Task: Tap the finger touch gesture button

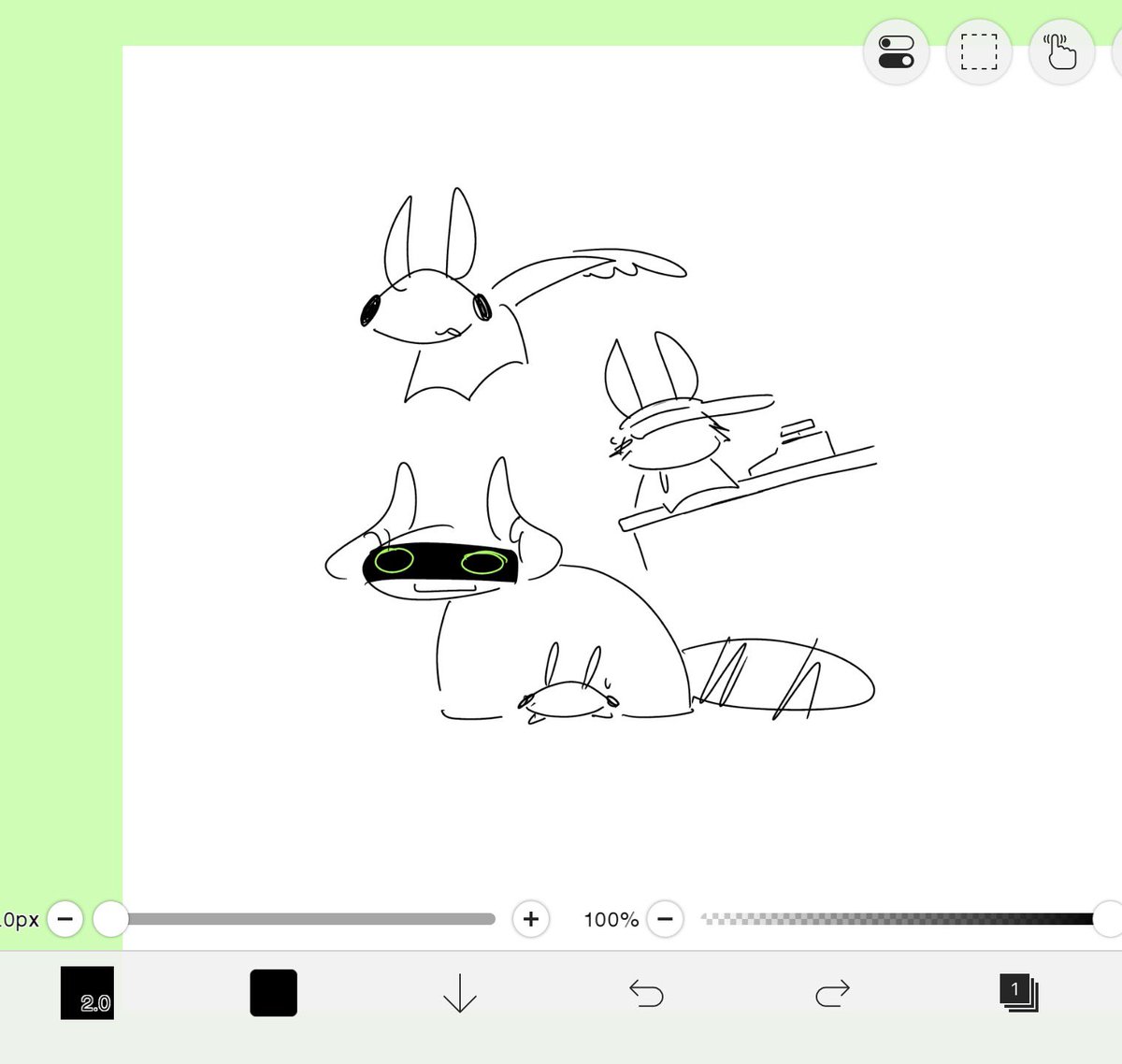Action: tap(1061, 52)
